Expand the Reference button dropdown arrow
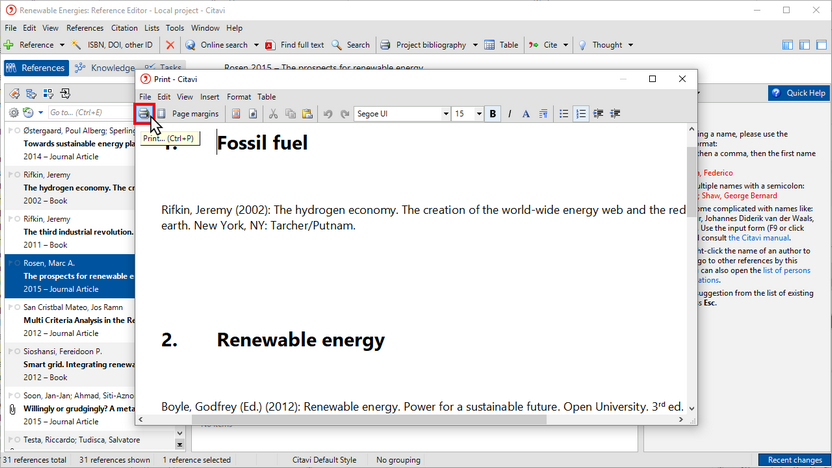The height and width of the screenshot is (468, 832). click(x=62, y=45)
